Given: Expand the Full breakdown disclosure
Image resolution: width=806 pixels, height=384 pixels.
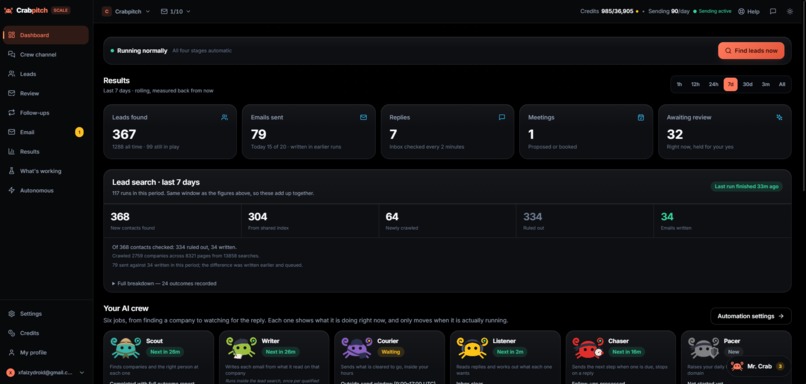Looking at the screenshot, I should tap(164, 283).
